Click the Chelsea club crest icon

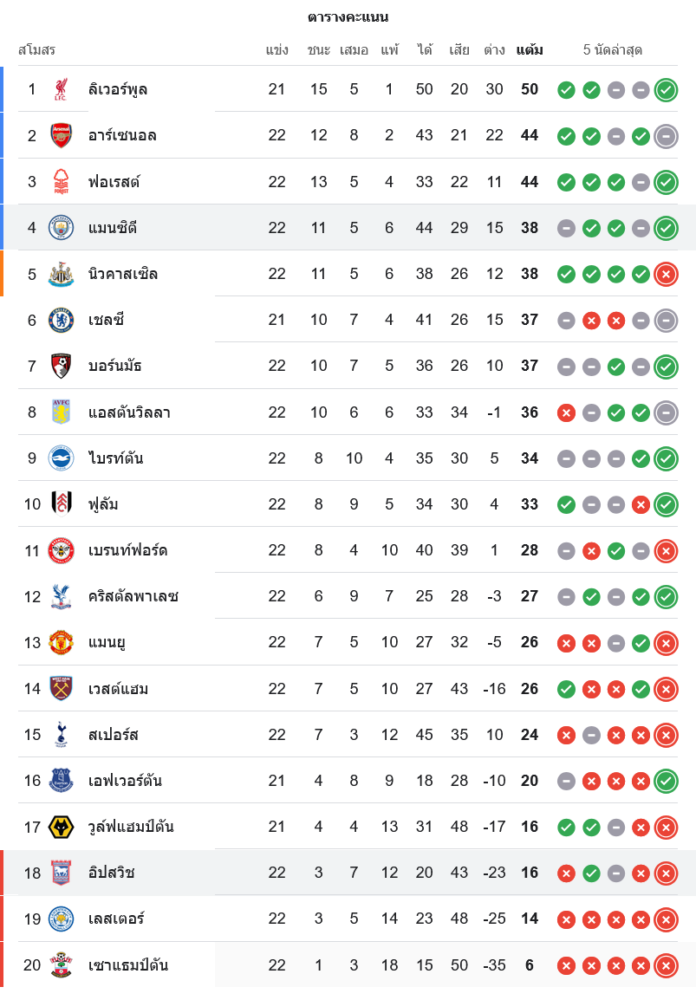pyautogui.click(x=61, y=320)
